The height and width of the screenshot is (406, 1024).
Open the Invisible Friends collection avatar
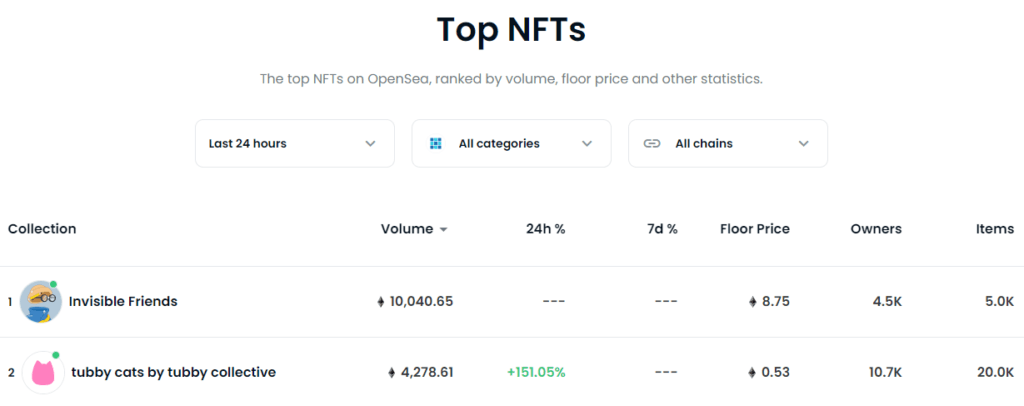coord(40,302)
